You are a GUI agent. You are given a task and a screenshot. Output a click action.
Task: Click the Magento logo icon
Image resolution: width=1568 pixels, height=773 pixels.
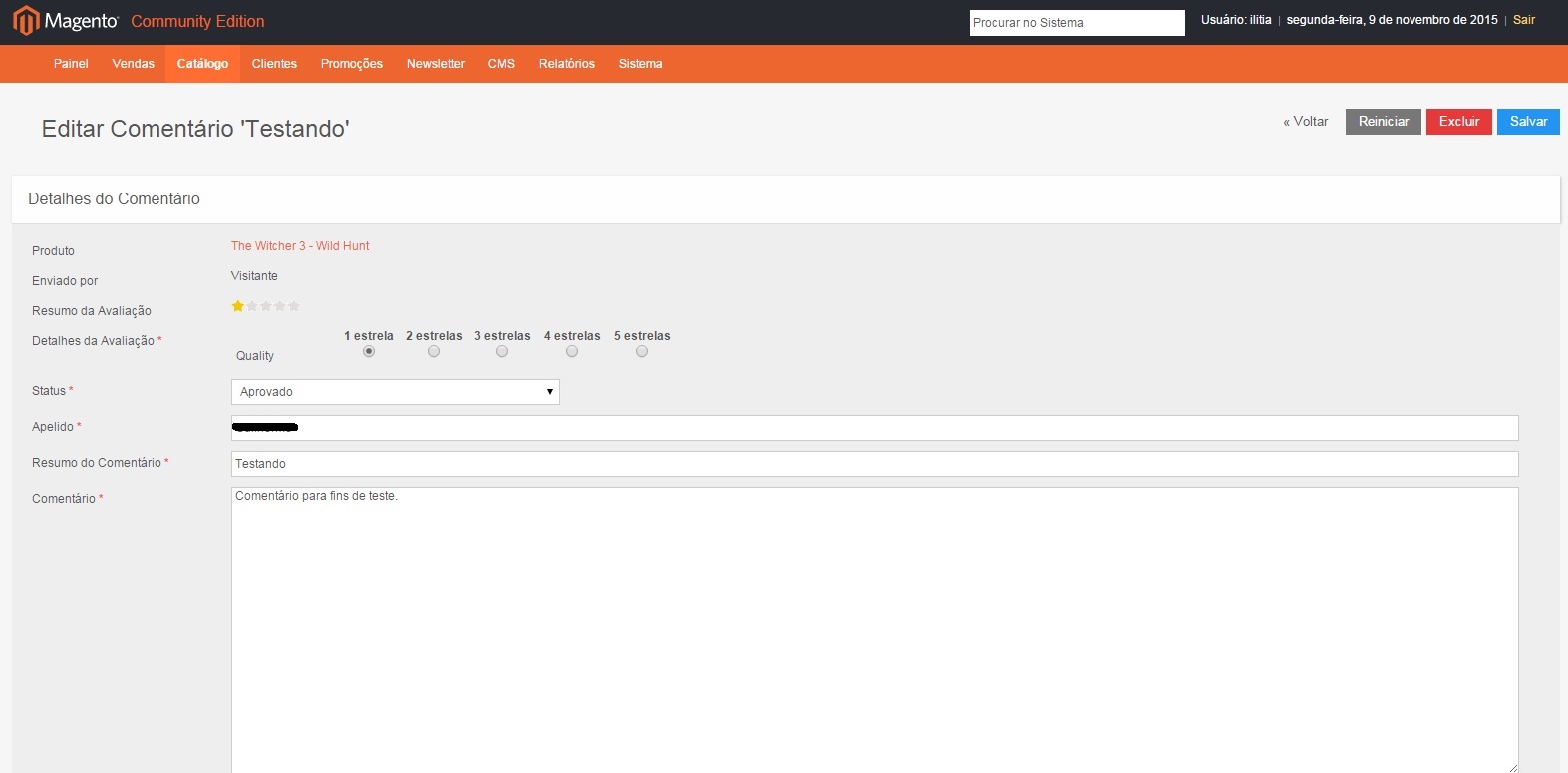(x=26, y=20)
